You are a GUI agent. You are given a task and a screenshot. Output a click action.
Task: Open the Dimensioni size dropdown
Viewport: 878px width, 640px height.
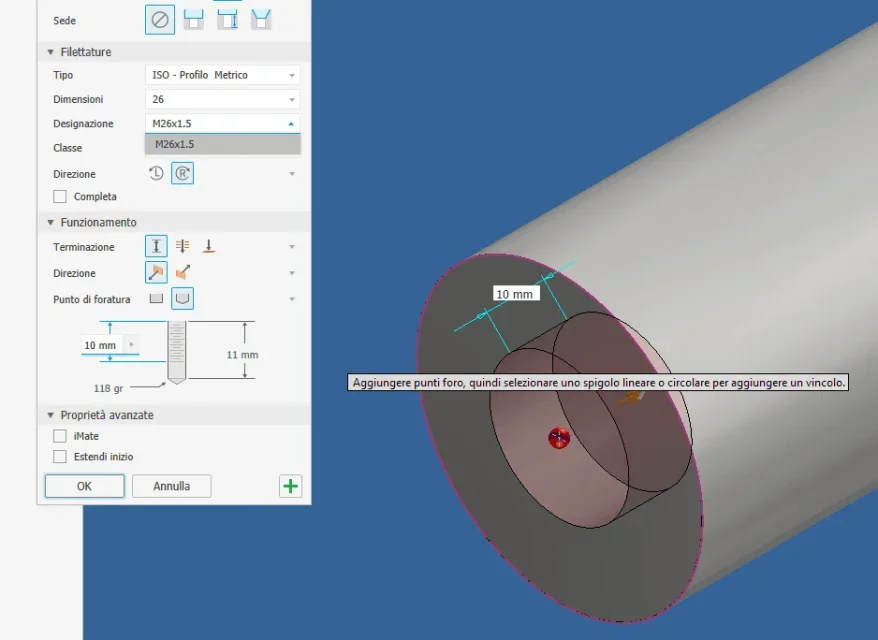[x=222, y=99]
